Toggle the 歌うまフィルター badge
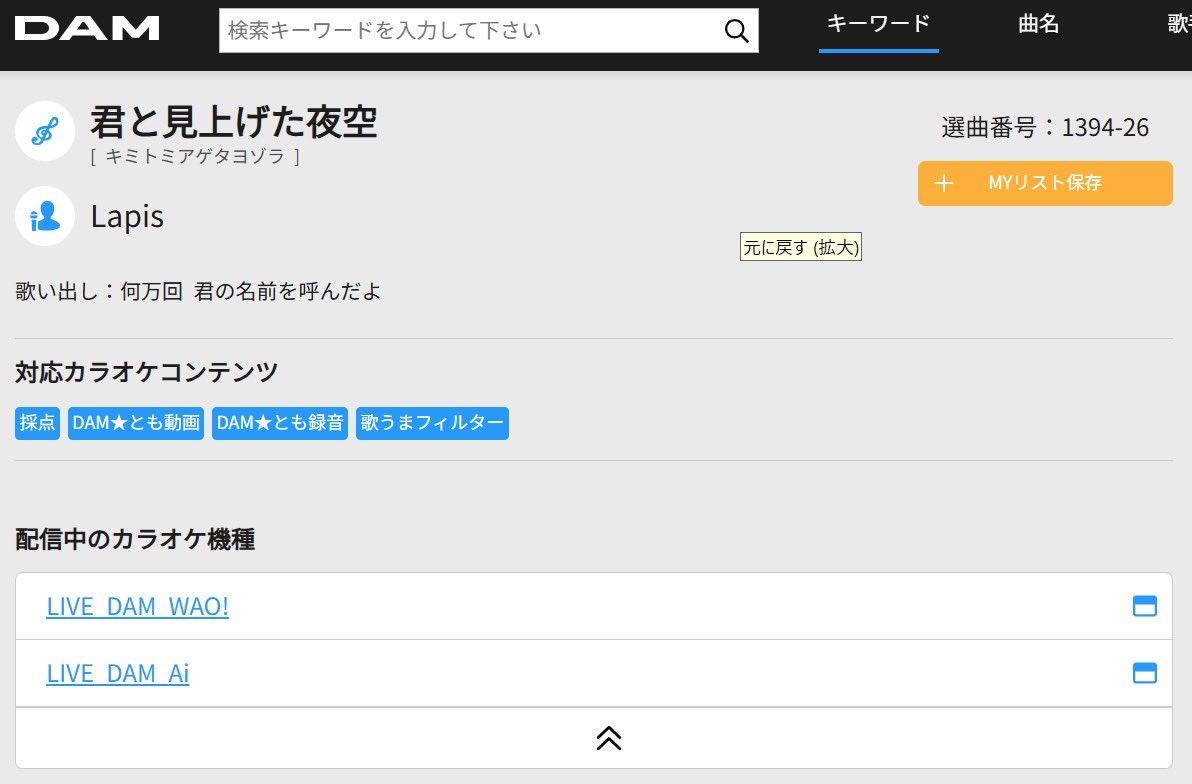The width and height of the screenshot is (1192, 784). click(432, 423)
